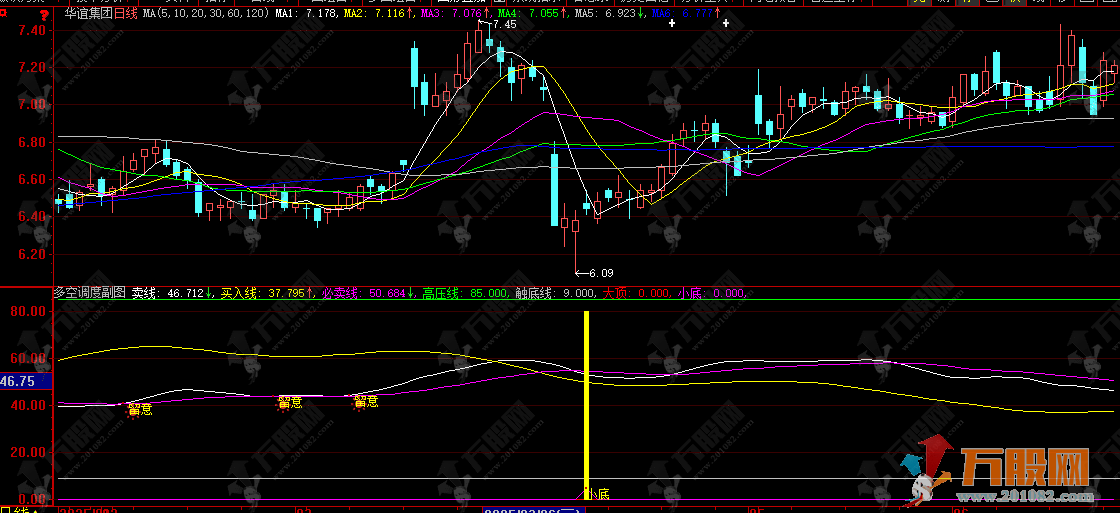Open the 多空调度副图 indicator name
Viewport: 1120px width, 513px height.
point(90,292)
